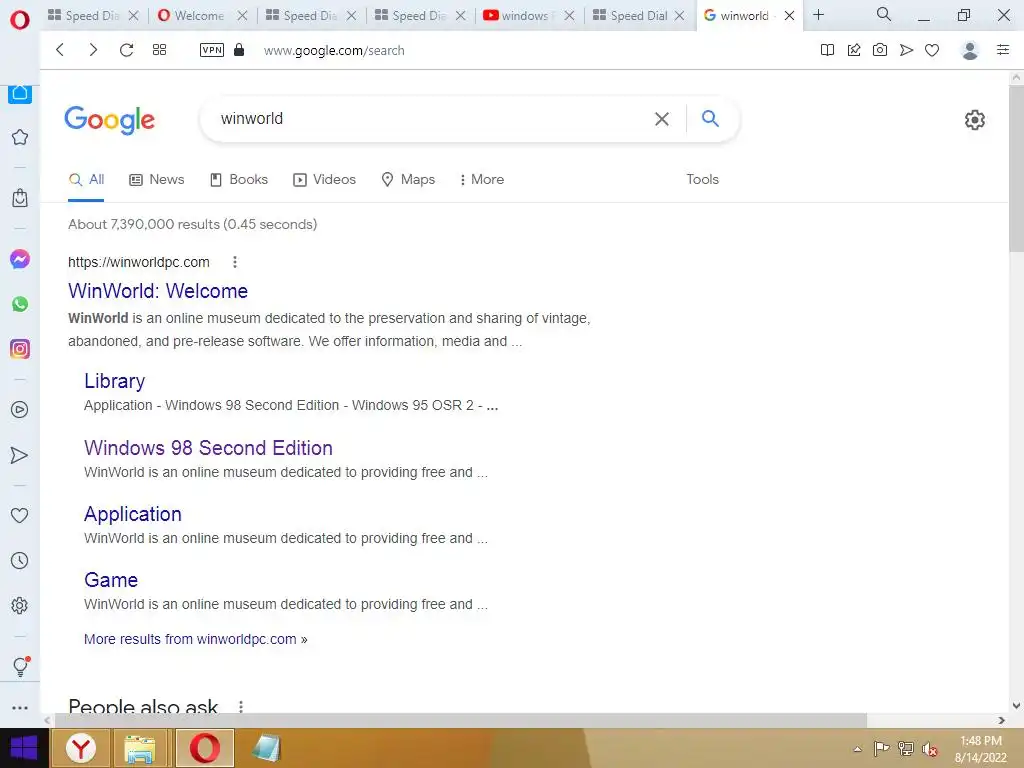This screenshot has height=768, width=1024.
Task: Open WhatsApp in the sidebar
Action: [20, 304]
